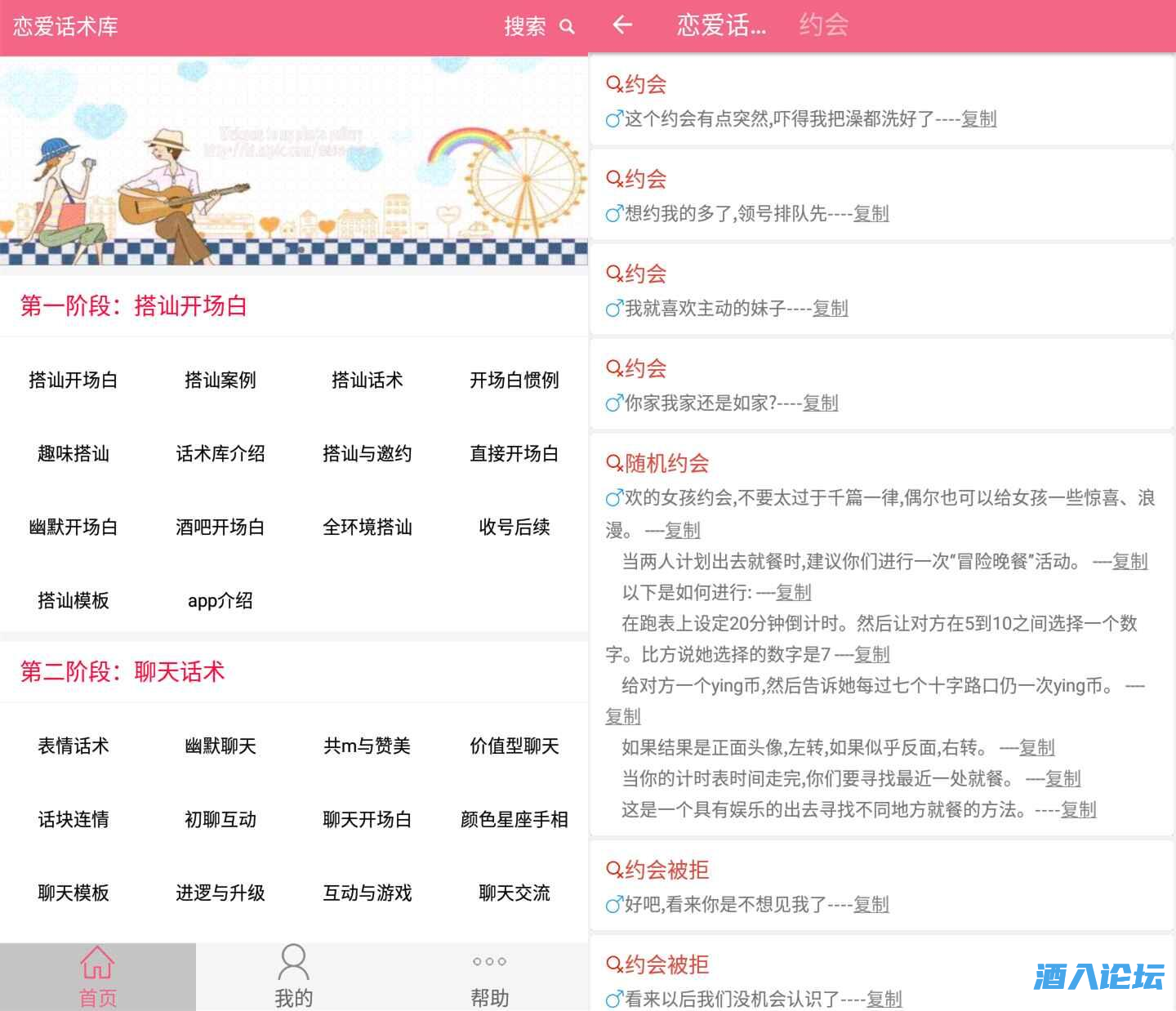Click the male symbol icon beside 想约我的多了
Viewport: 1176px width, 1011px height.
coord(614,214)
